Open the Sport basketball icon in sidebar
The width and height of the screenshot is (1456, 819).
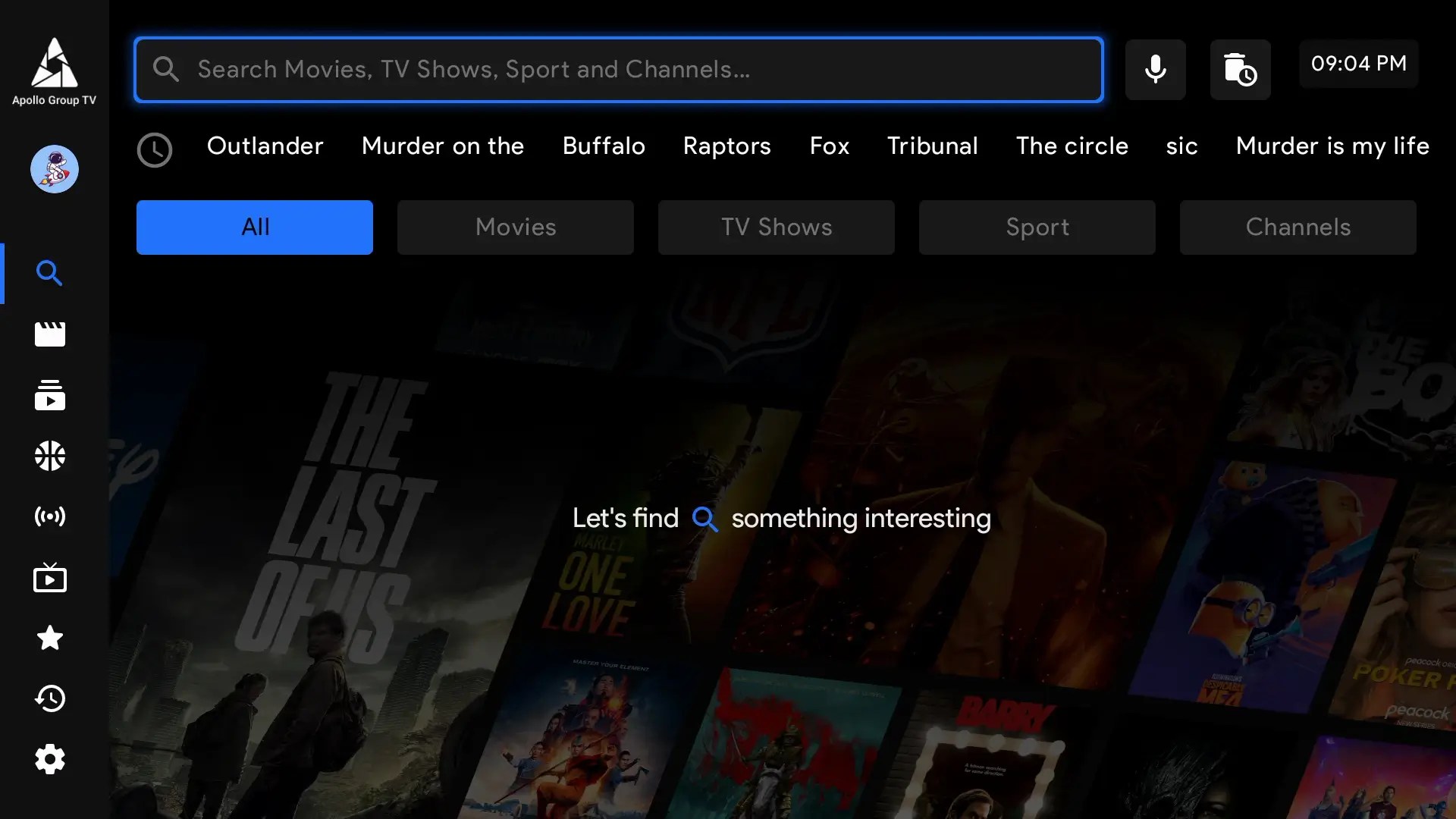(50, 456)
